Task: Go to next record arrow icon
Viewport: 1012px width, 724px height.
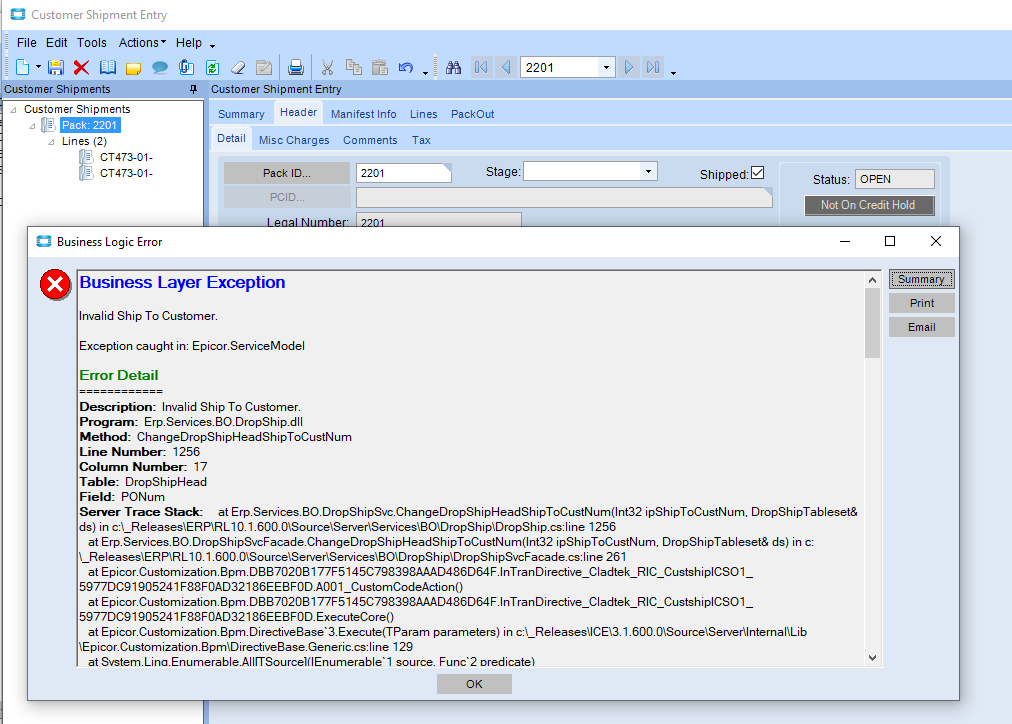Action: tap(629, 67)
